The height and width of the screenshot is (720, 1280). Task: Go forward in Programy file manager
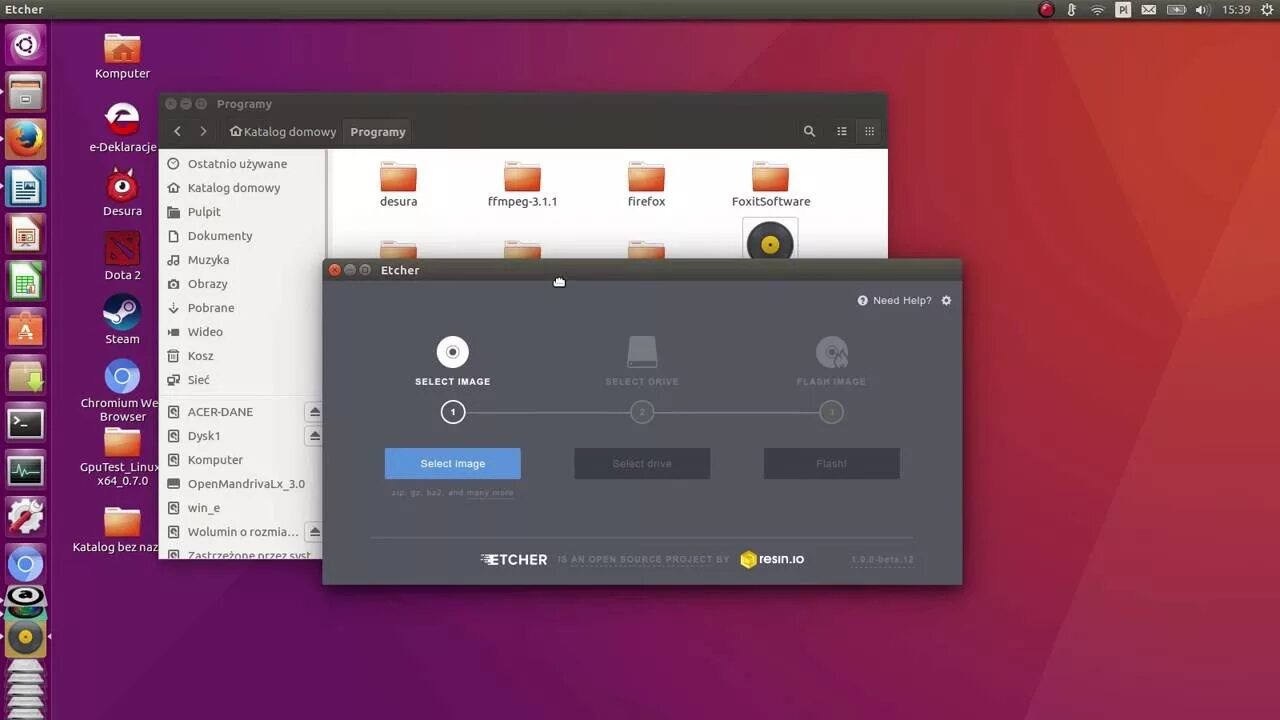click(x=203, y=131)
